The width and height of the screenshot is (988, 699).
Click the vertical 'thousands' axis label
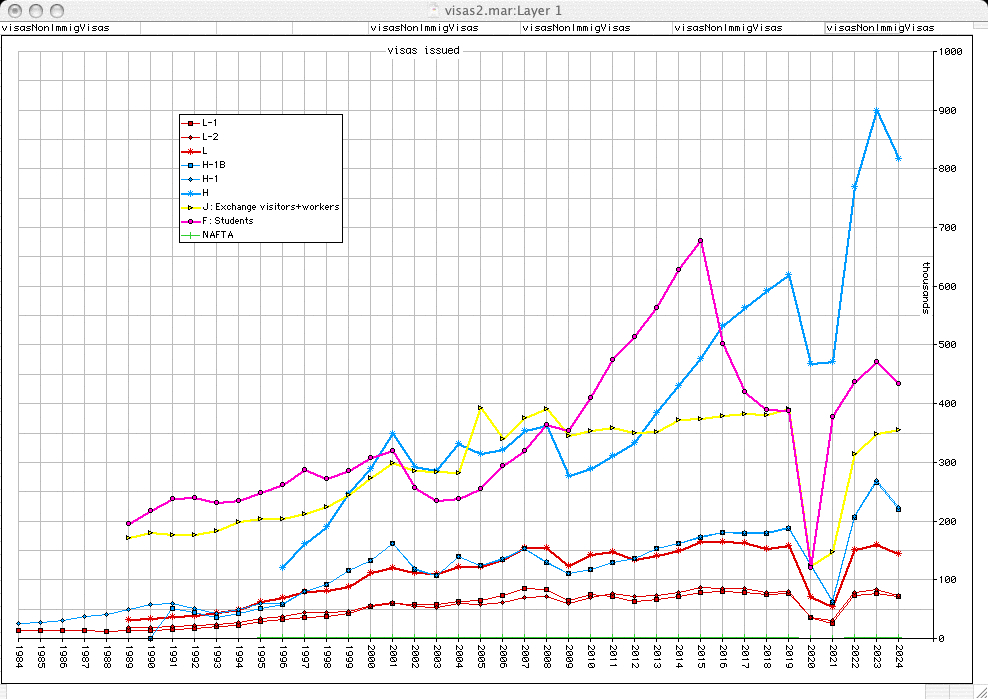pos(926,288)
